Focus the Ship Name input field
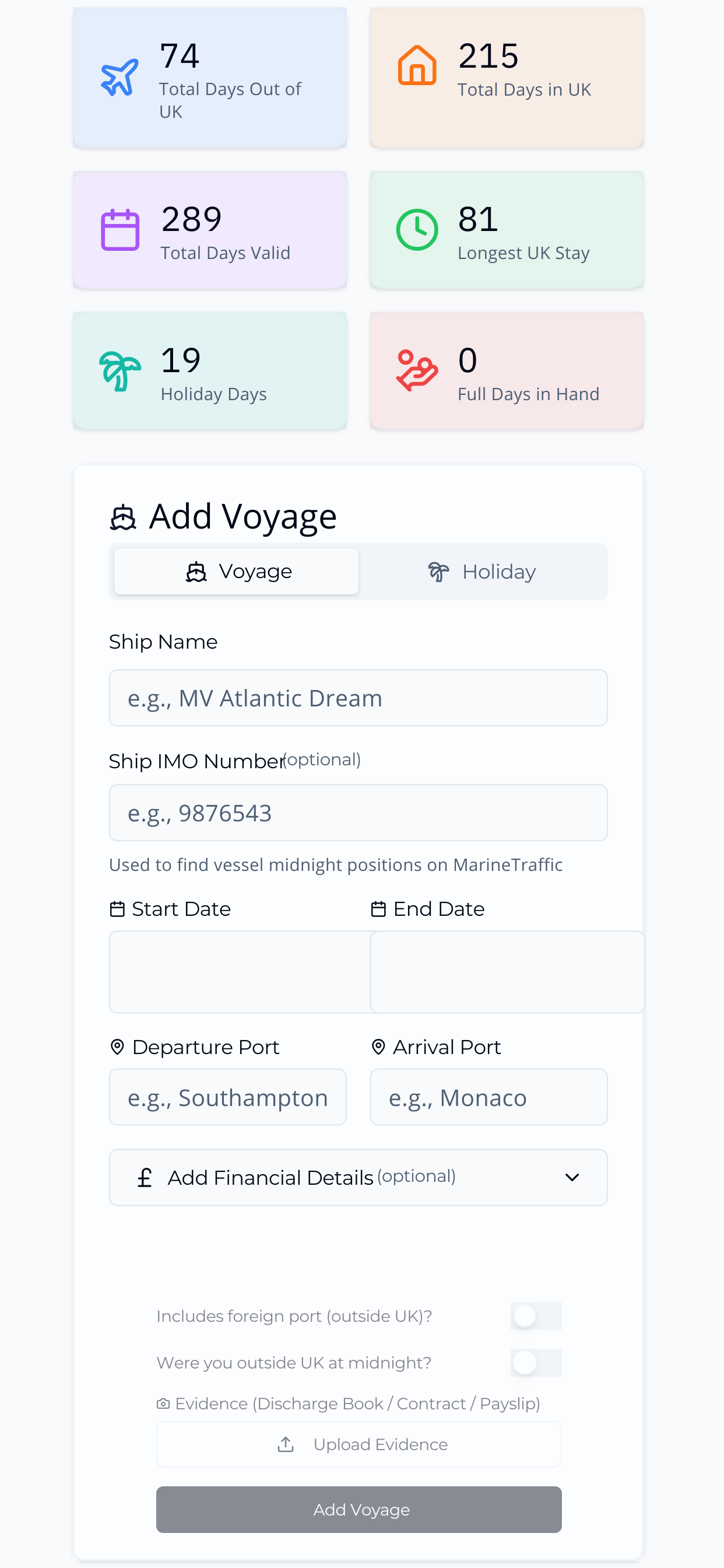Viewport: 724px width, 1568px height. coord(359,698)
